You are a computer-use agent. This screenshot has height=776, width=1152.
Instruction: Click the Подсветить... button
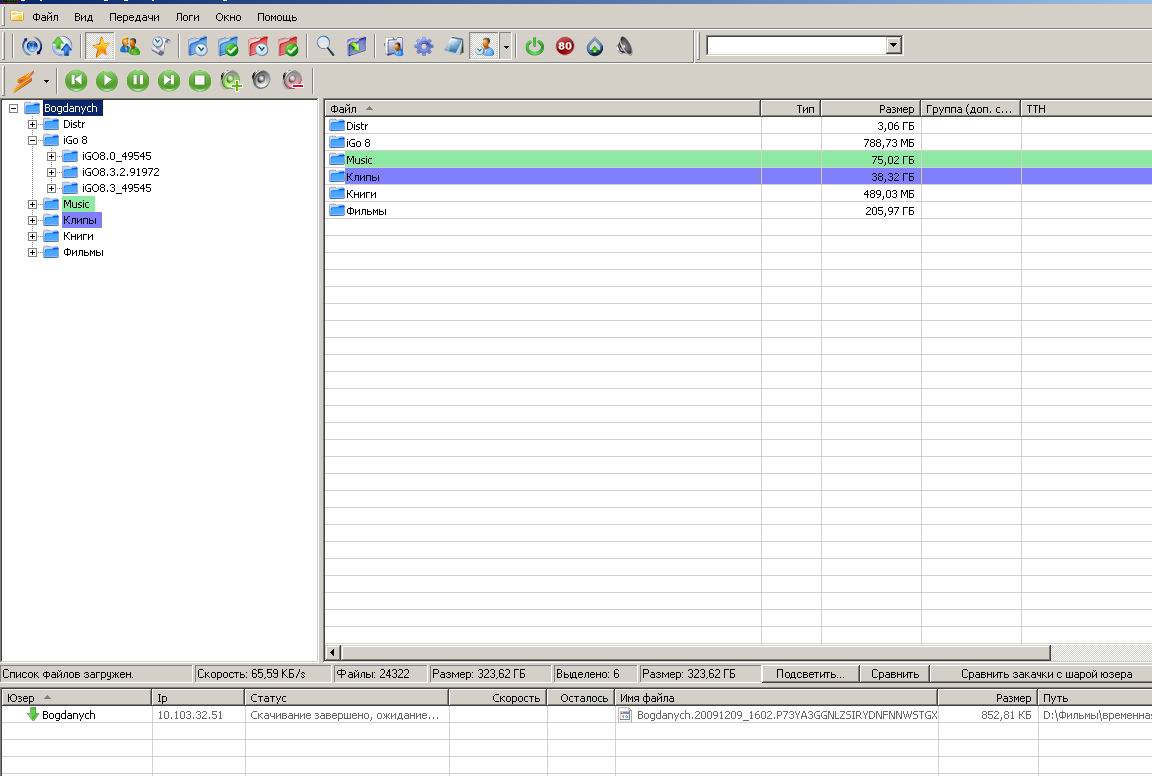[x=810, y=674]
